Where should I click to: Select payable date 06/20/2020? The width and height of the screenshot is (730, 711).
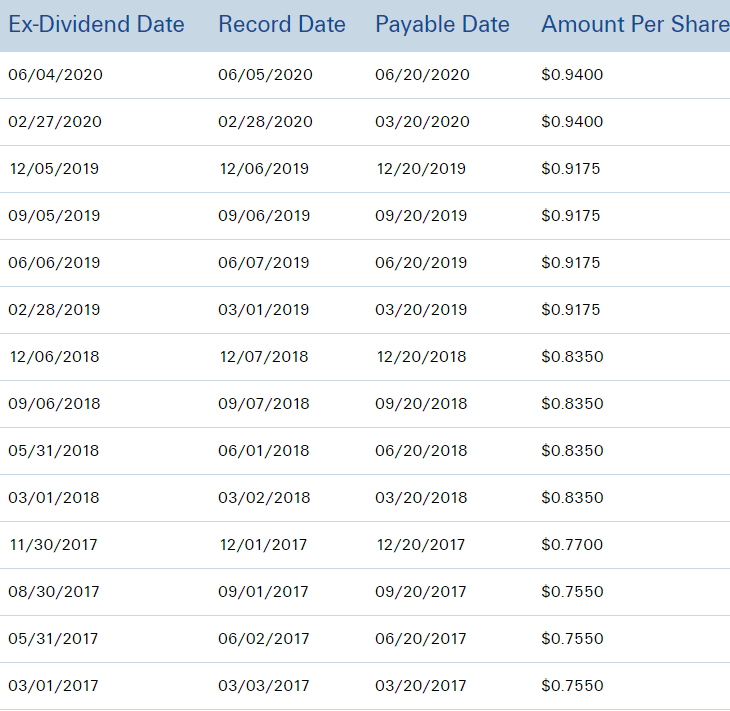pos(422,75)
